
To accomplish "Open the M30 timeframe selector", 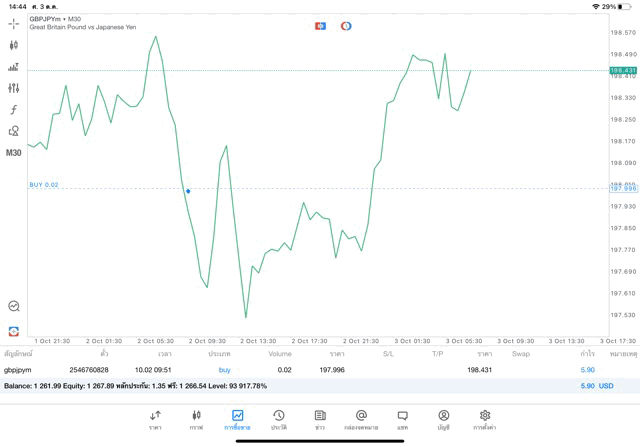I will (x=13, y=153).
